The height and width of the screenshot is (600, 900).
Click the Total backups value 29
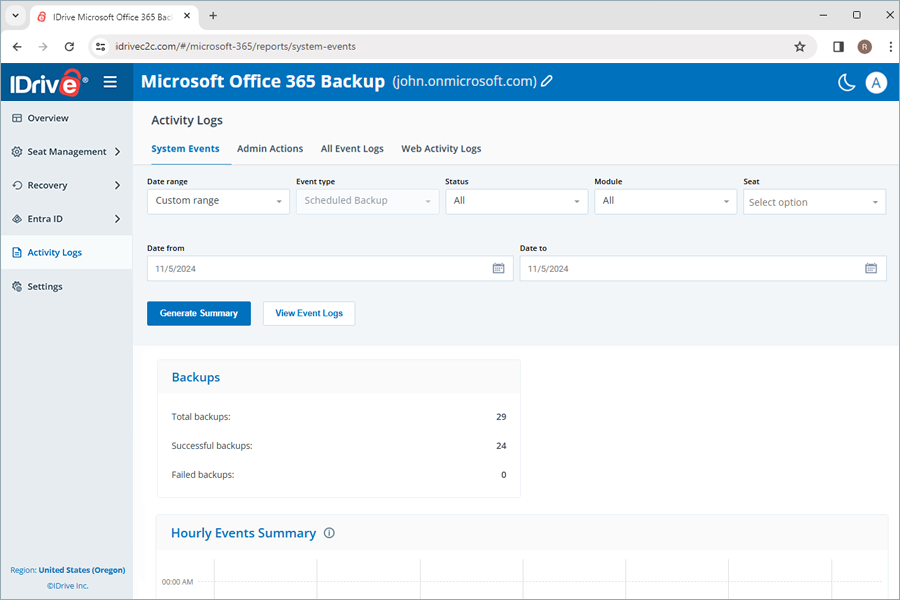point(501,417)
